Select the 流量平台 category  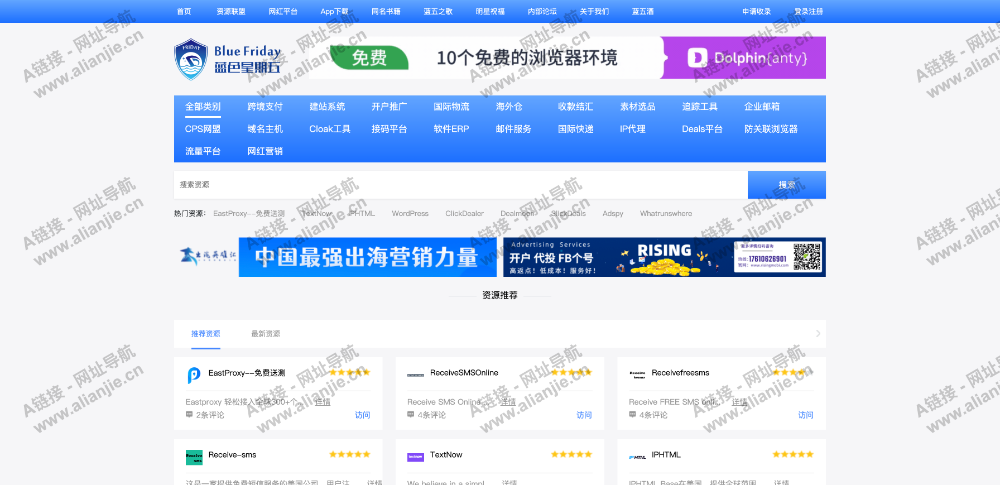[x=203, y=151]
